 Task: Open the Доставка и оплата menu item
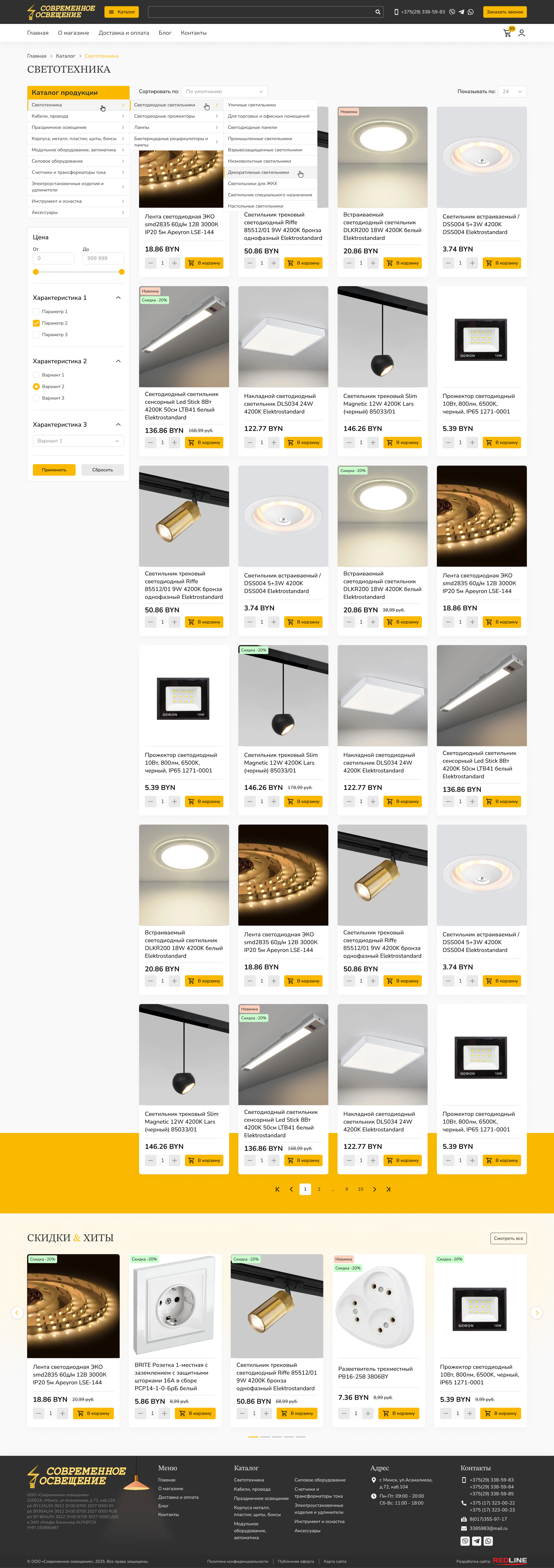(x=124, y=33)
